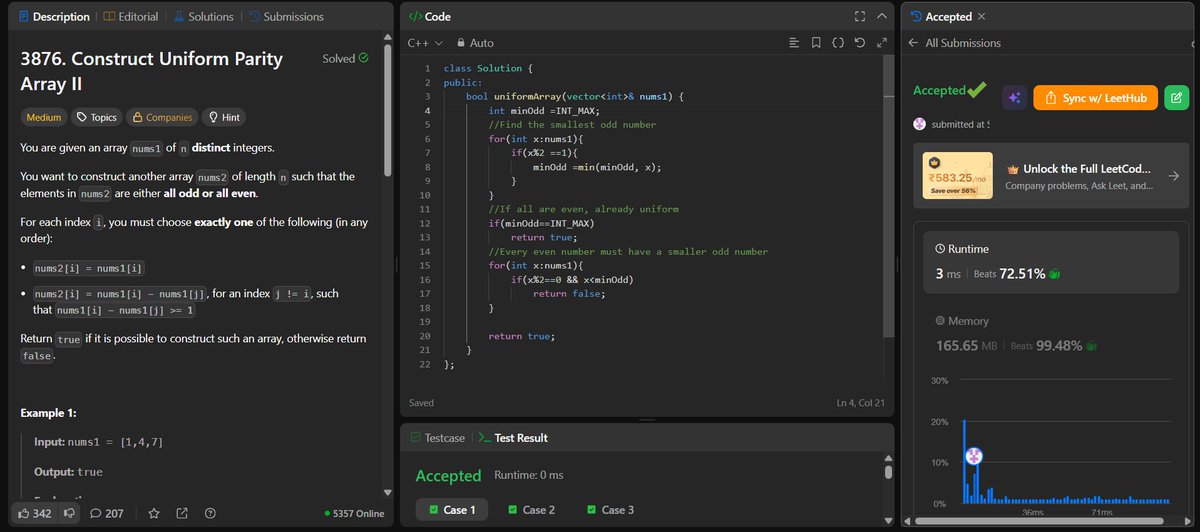This screenshot has width=1200, height=532.
Task: Click the curly braces icon in the code toolbar
Action: click(x=838, y=43)
